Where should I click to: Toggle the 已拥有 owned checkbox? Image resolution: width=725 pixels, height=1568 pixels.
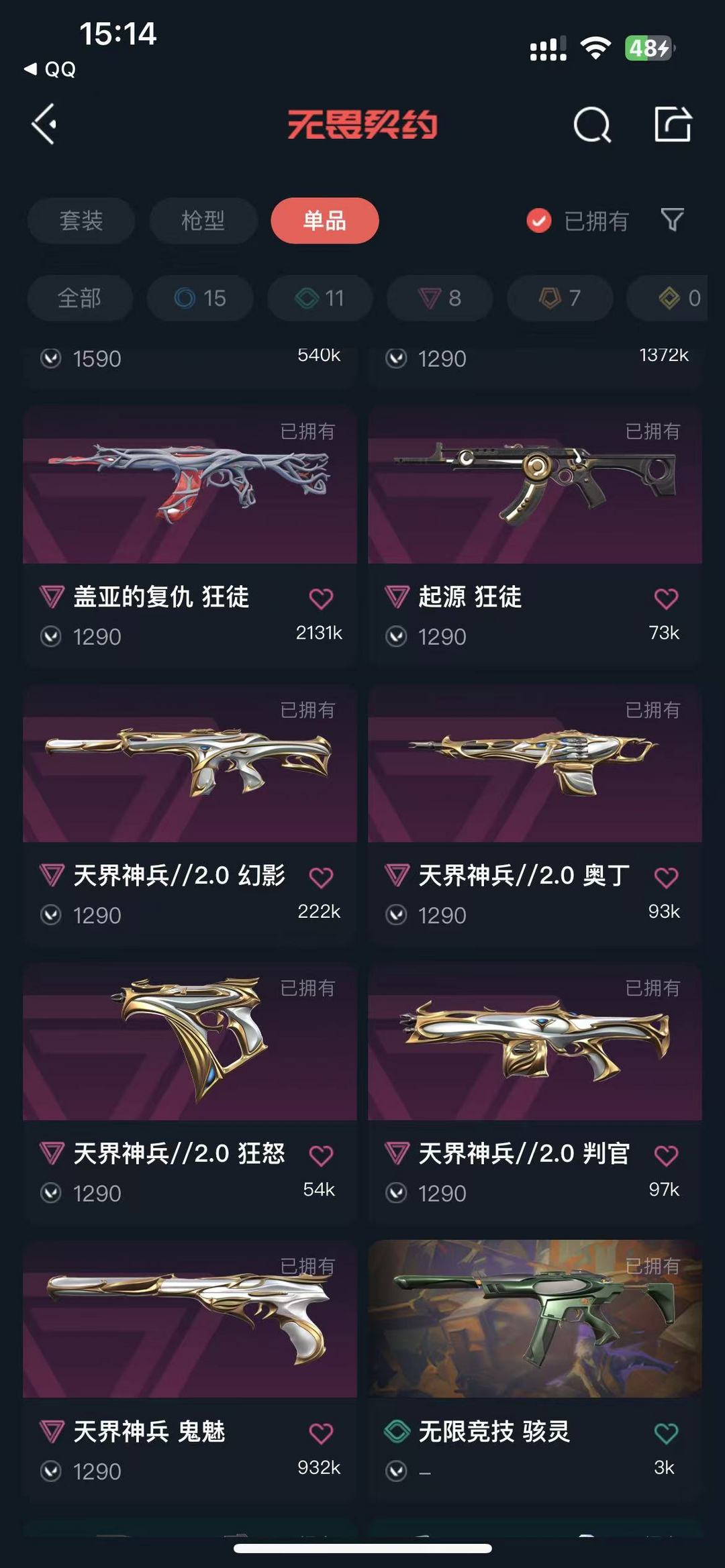click(x=538, y=220)
